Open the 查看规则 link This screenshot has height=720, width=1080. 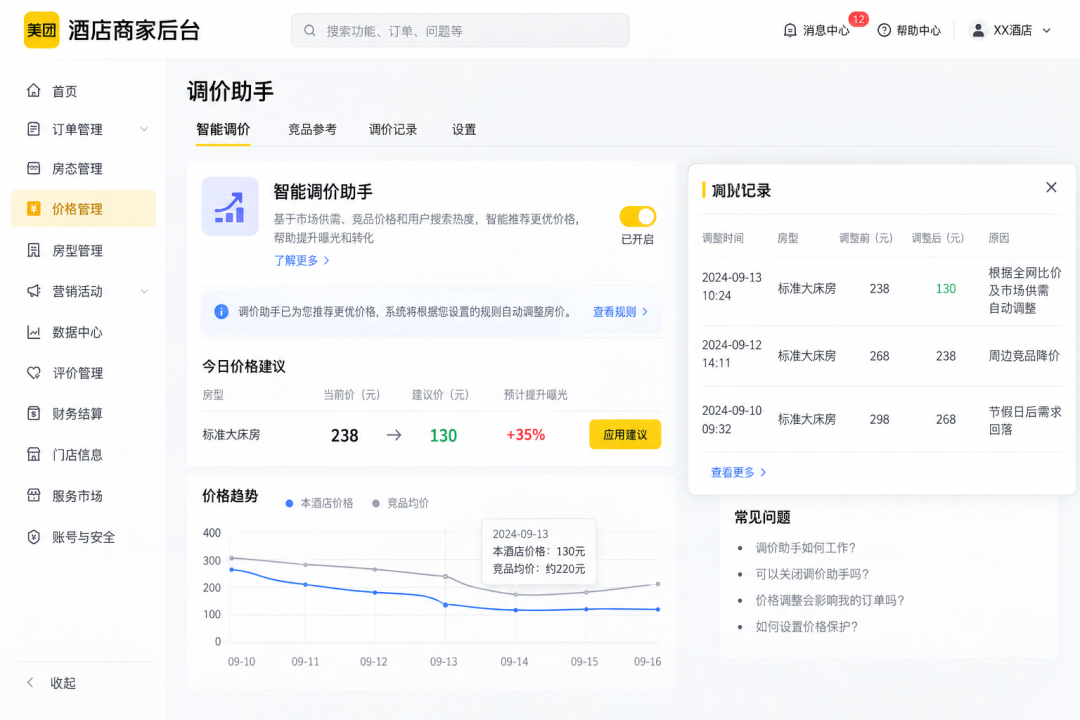620,312
